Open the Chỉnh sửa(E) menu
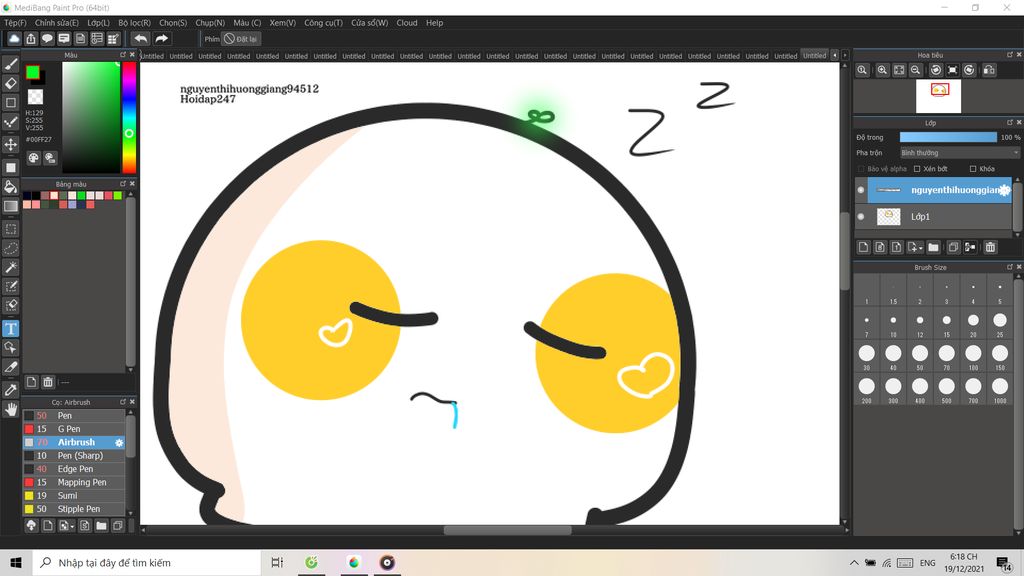1024x576 pixels. point(57,23)
